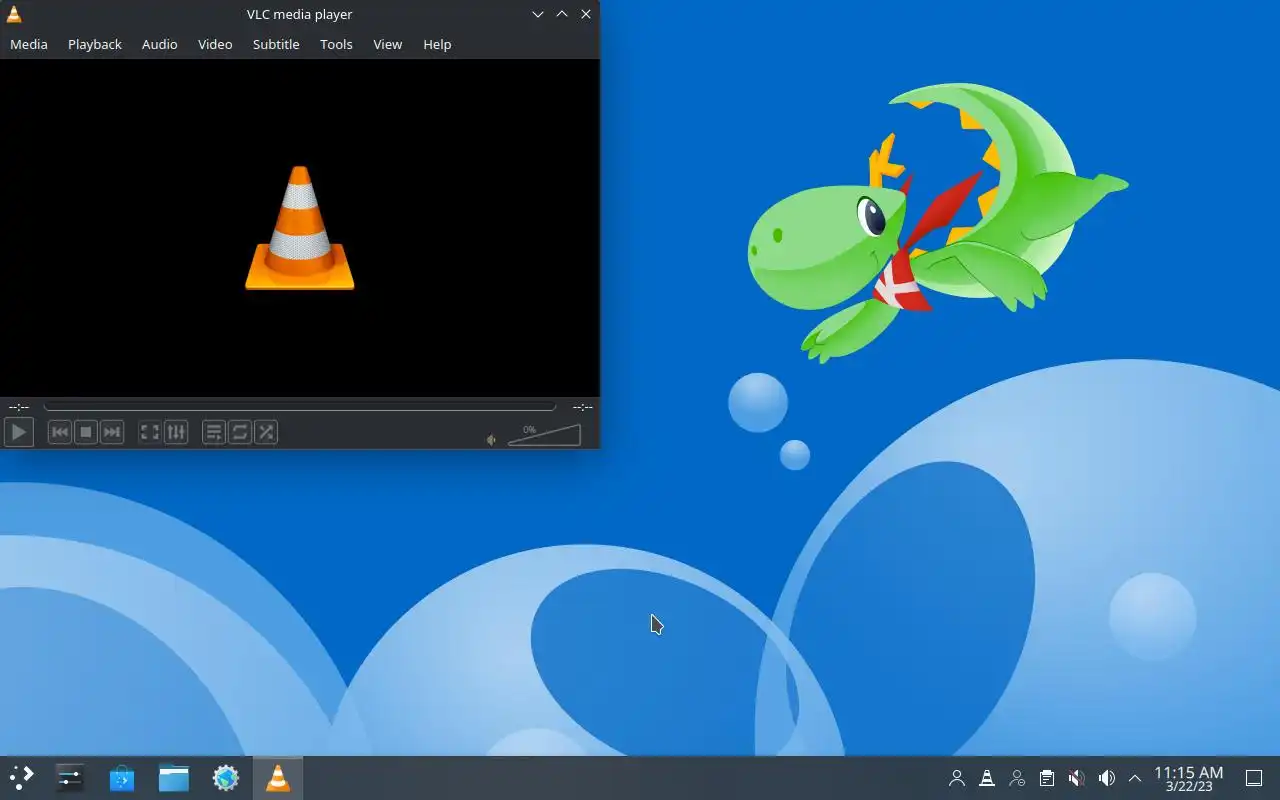Image resolution: width=1280 pixels, height=800 pixels.
Task: Minimize the VLC media player window
Action: click(x=538, y=14)
